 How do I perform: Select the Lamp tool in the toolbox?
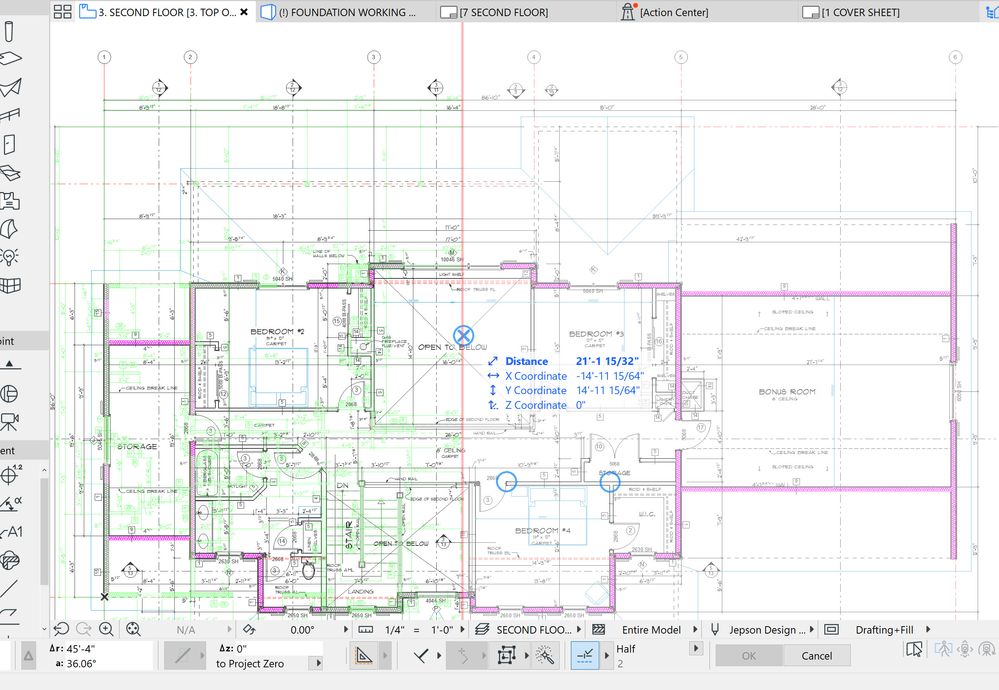tap(10, 257)
